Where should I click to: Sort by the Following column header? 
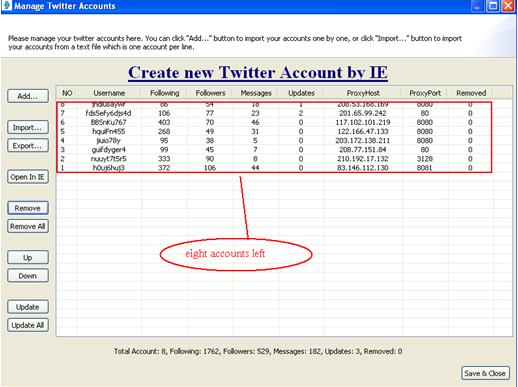click(x=164, y=93)
